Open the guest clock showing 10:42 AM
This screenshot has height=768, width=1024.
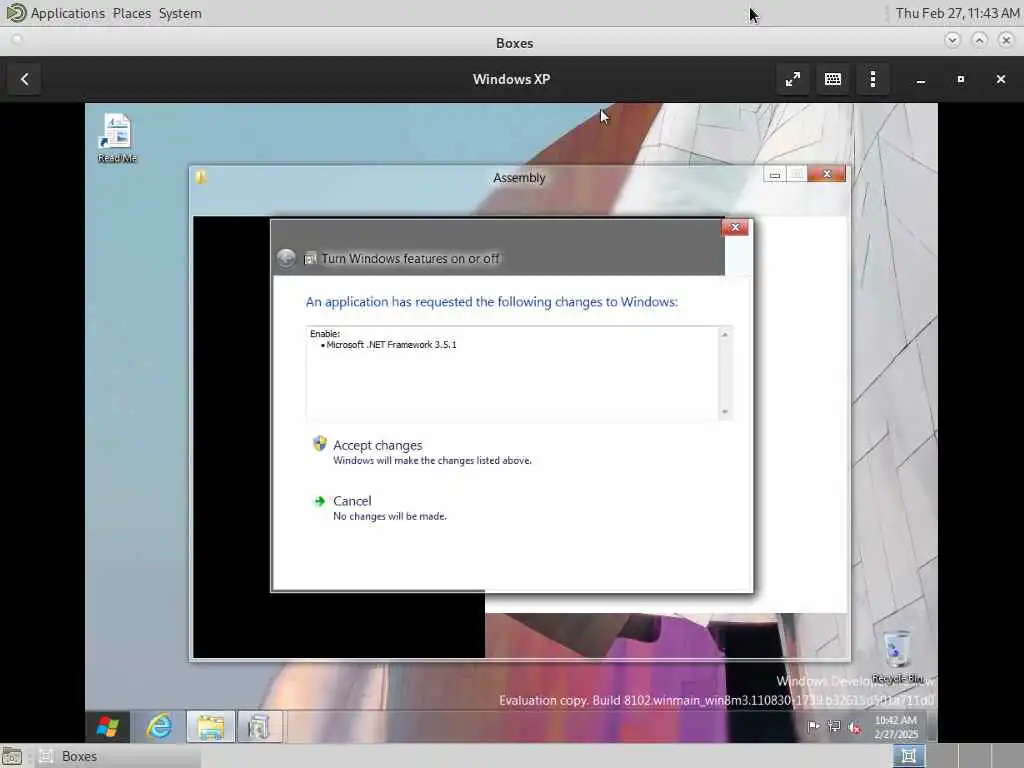coord(896,727)
